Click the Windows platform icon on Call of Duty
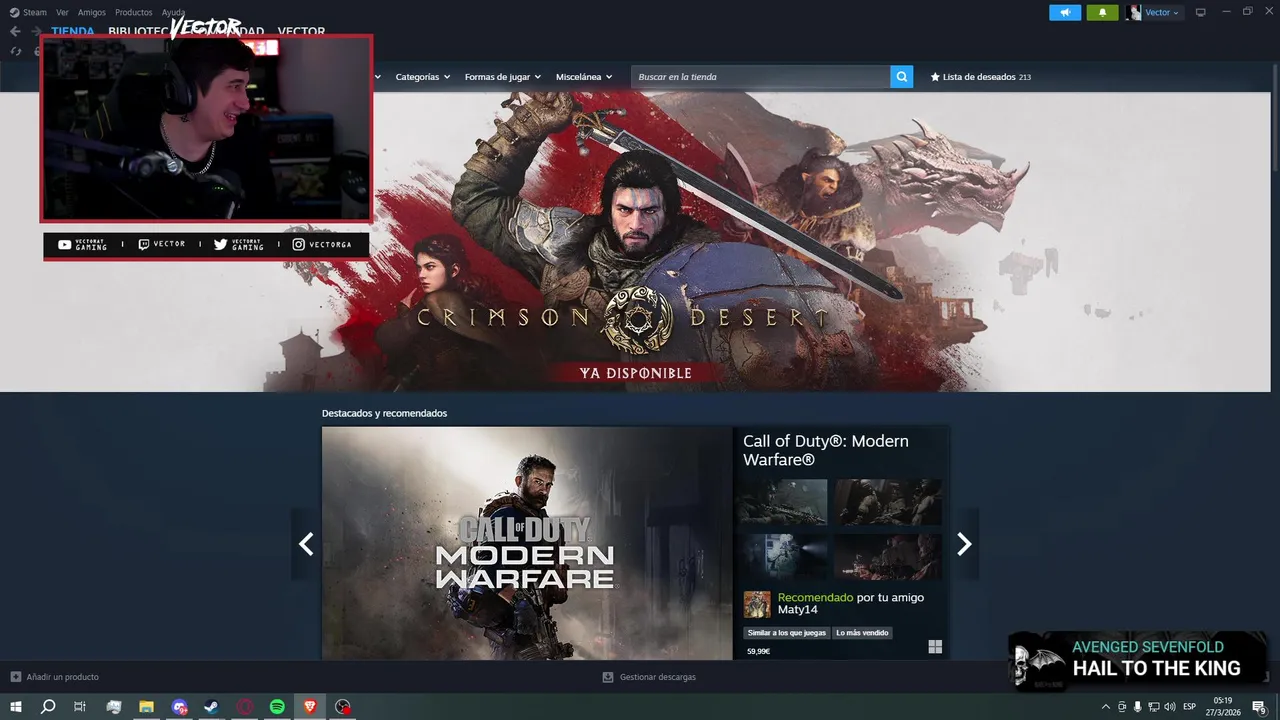The width and height of the screenshot is (1280, 720). (935, 647)
